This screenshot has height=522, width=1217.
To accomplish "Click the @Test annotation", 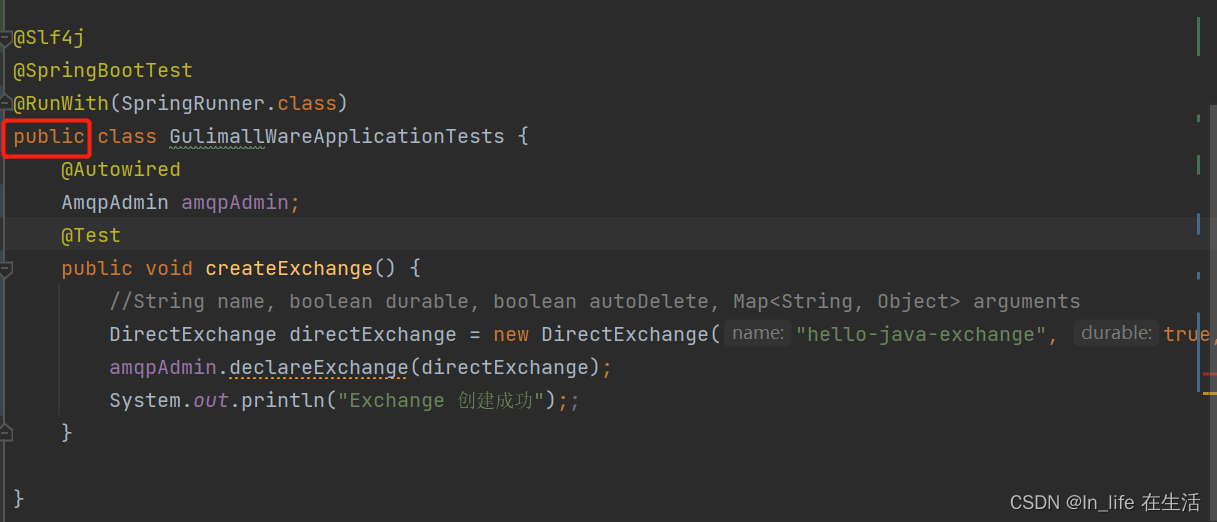I will pyautogui.click(x=91, y=235).
